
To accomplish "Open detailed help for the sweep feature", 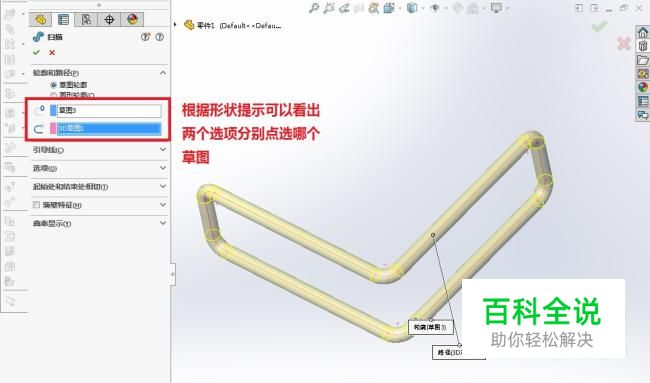I will (x=145, y=37).
